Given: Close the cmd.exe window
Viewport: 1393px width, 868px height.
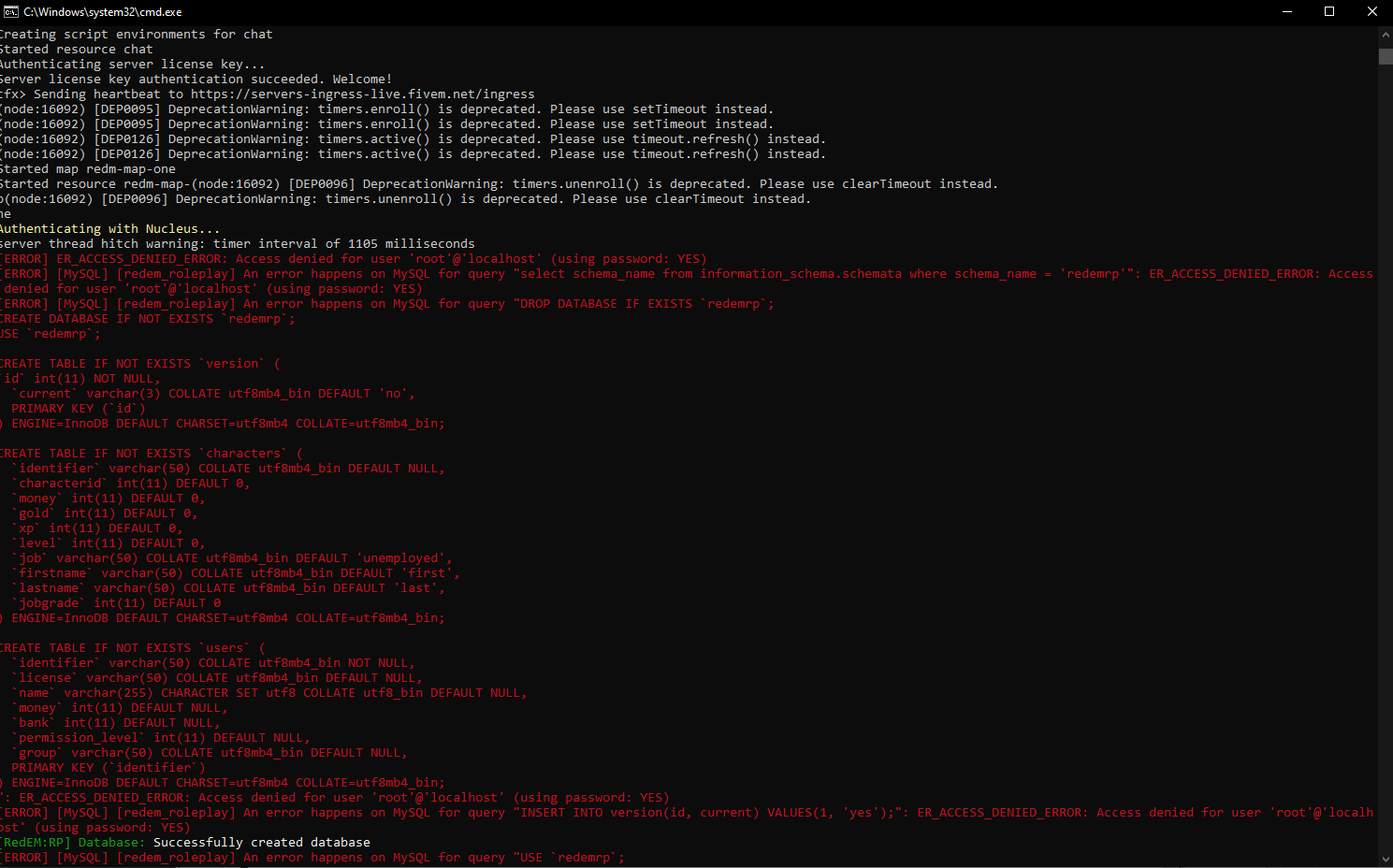Looking at the screenshot, I should 1372,12.
